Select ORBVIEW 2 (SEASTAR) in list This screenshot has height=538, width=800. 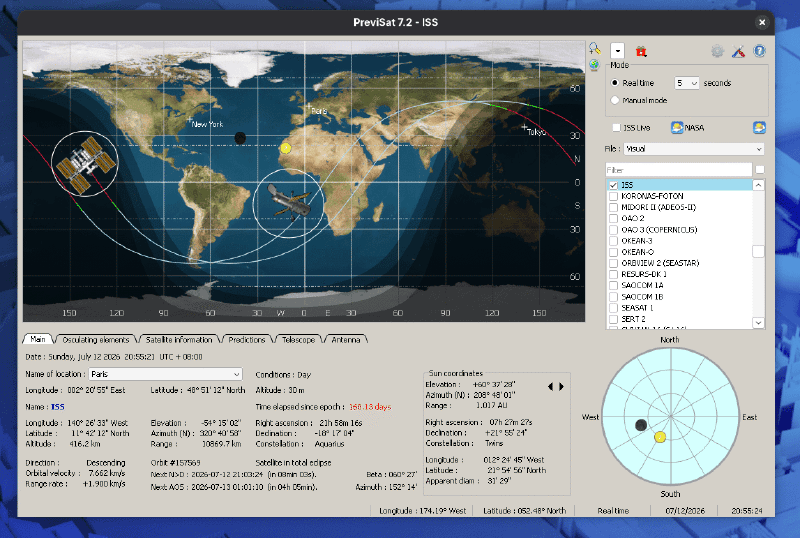tap(660, 263)
